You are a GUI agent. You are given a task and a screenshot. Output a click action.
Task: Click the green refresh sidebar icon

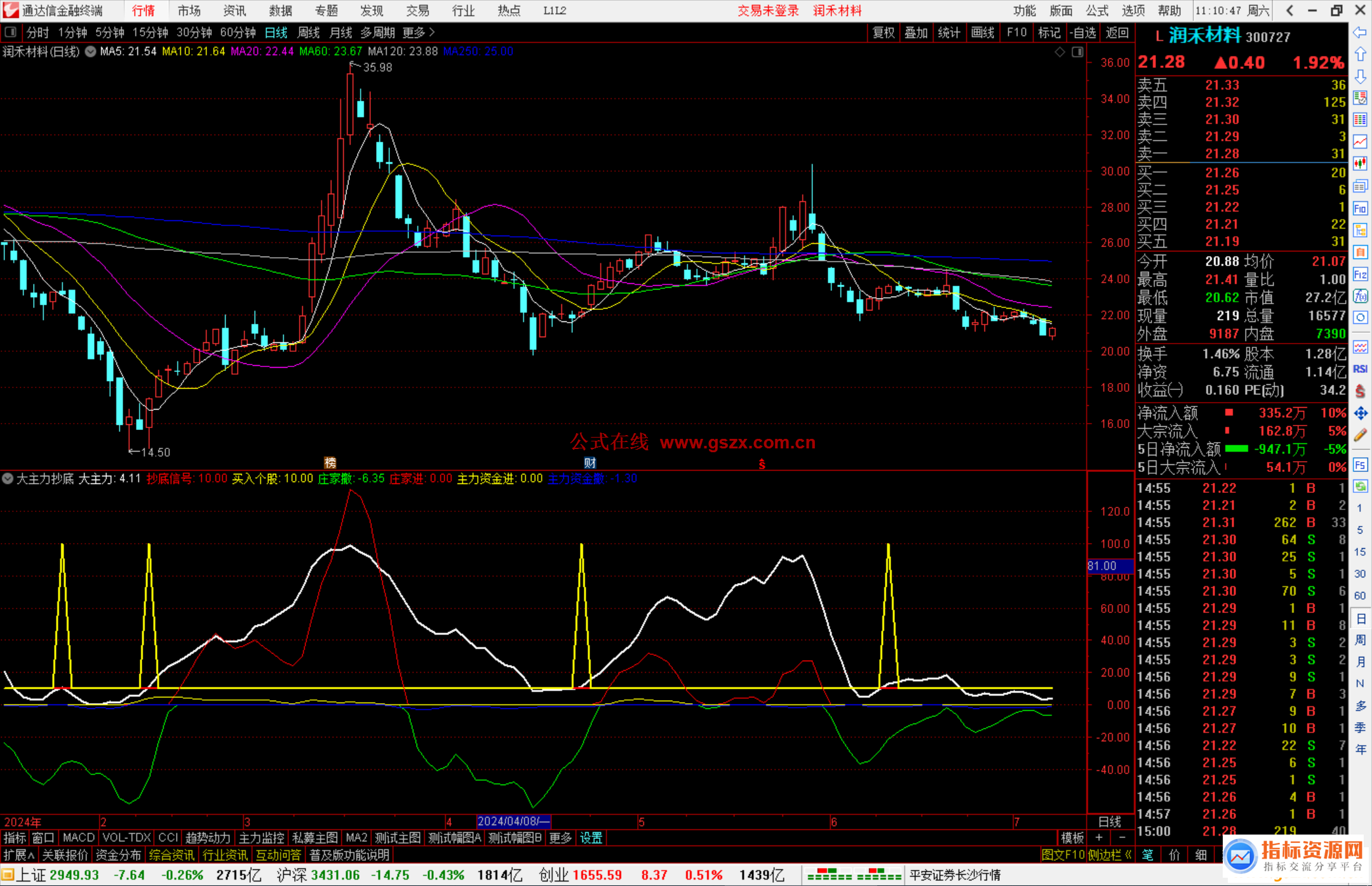[x=1360, y=487]
